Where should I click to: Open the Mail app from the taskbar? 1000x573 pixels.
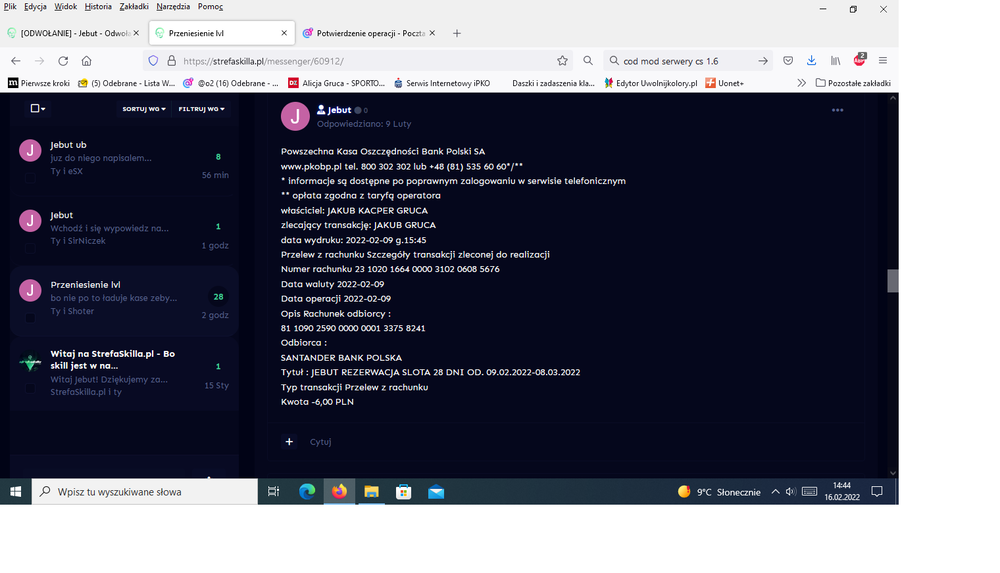436,491
